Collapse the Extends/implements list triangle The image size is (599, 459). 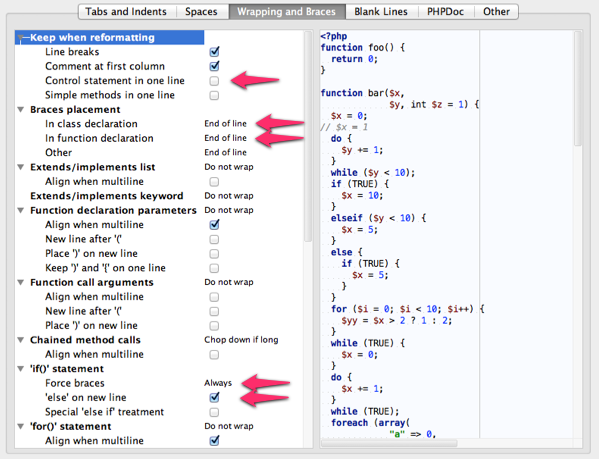tap(21, 167)
